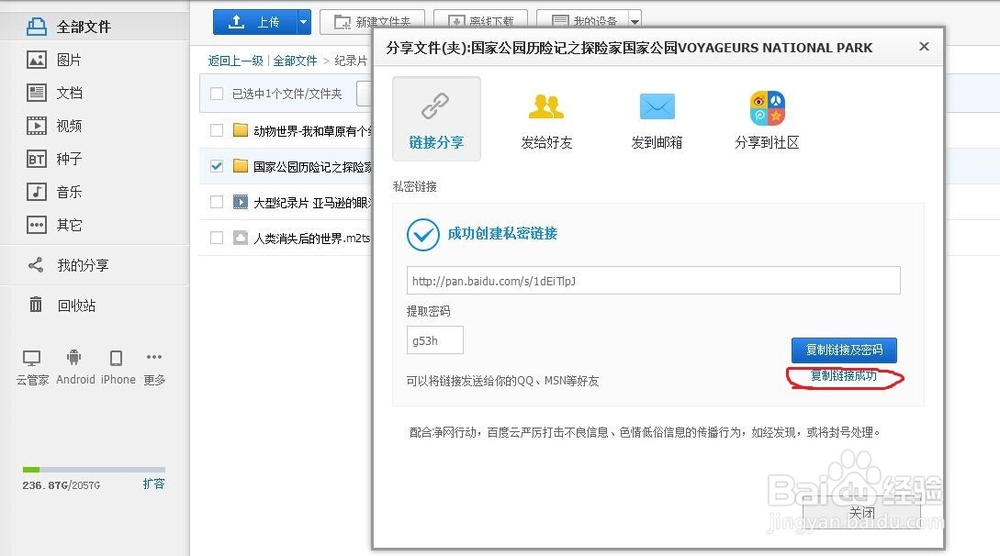The width and height of the screenshot is (1000, 556).
Task: Click the 动物世界 folder icon
Action: click(x=240, y=130)
